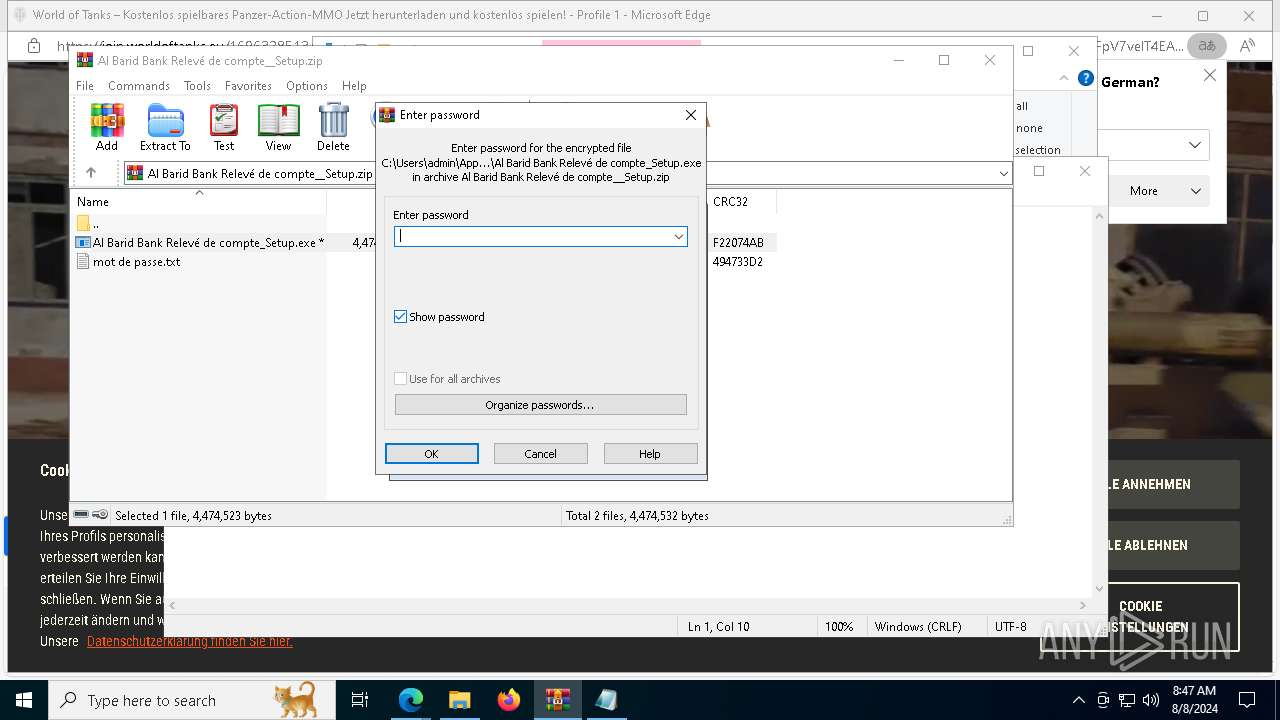Open File Explorer from the taskbar
The height and width of the screenshot is (720, 1280).
click(x=460, y=700)
